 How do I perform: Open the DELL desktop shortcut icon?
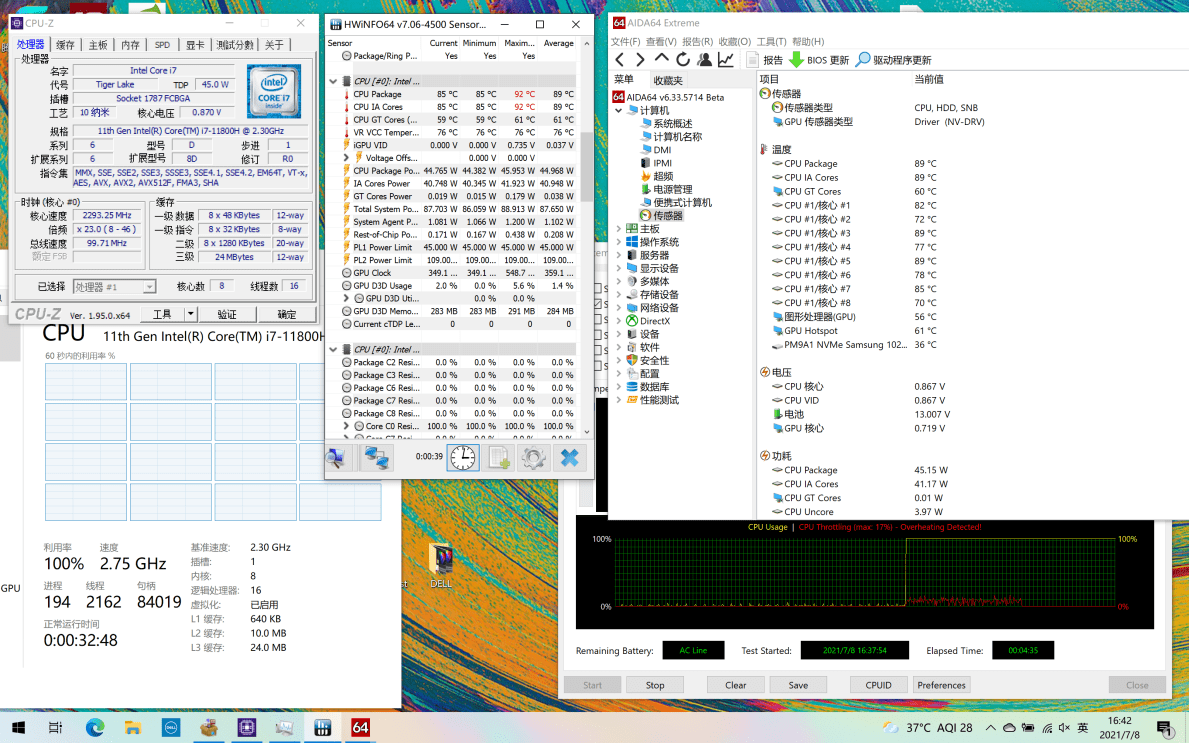(441, 566)
